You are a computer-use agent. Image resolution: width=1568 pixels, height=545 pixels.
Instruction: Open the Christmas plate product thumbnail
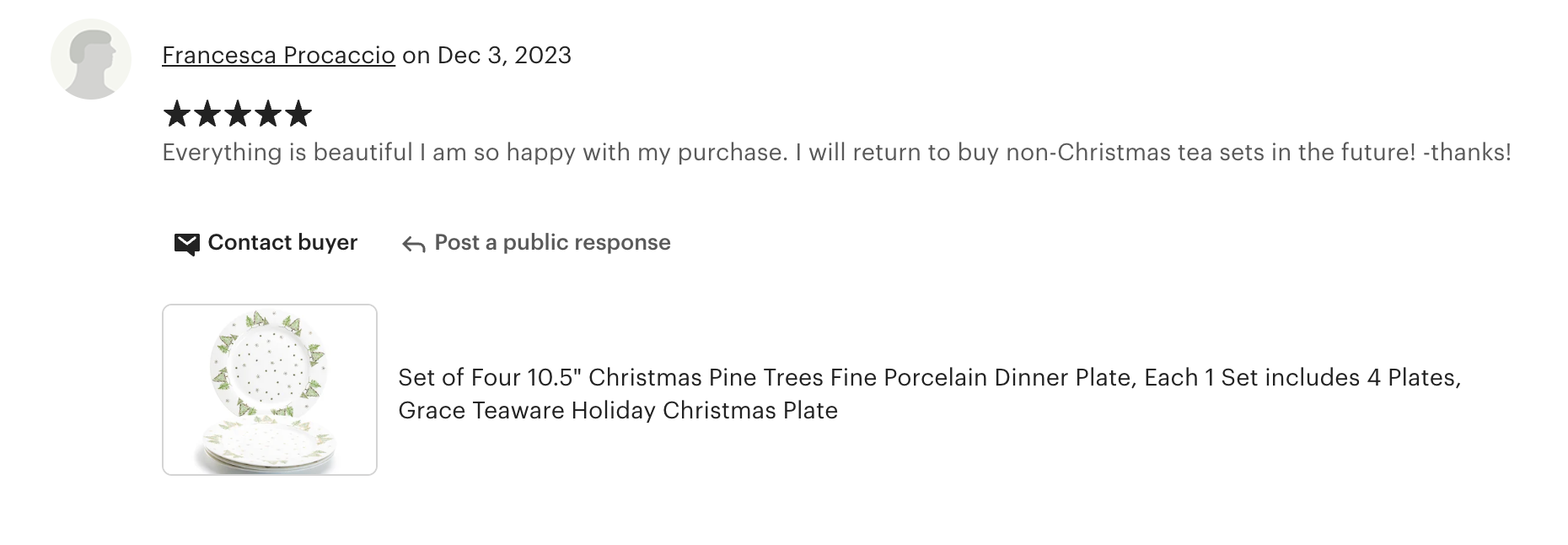point(270,390)
